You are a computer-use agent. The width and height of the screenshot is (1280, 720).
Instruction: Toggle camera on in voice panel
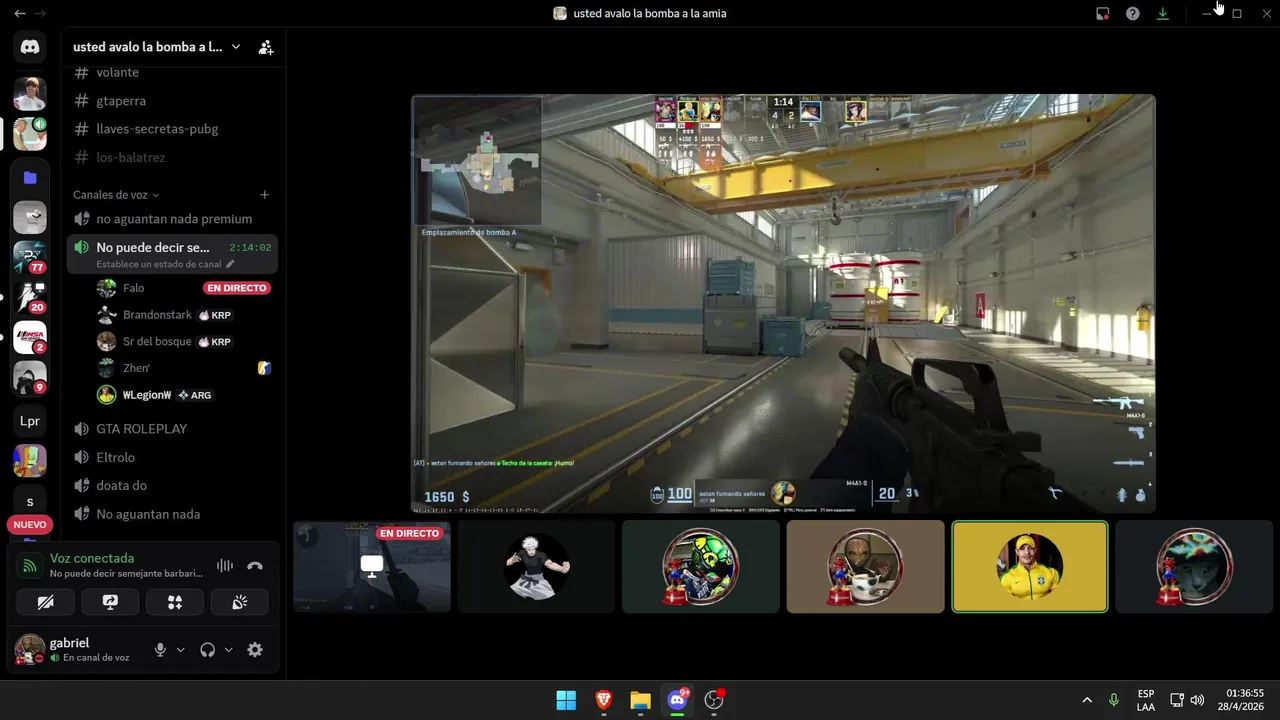point(45,602)
